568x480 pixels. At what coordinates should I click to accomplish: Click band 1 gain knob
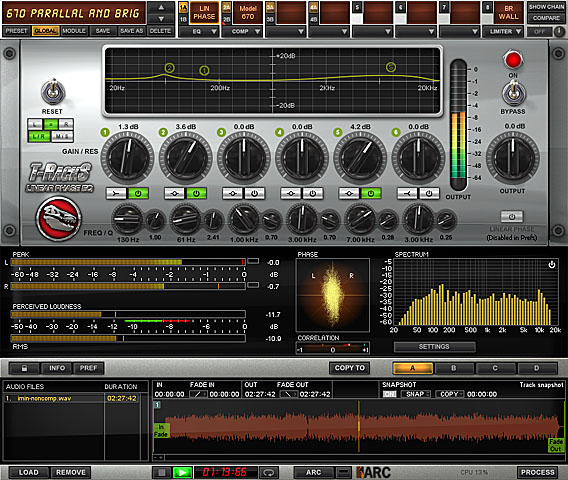tap(127, 158)
